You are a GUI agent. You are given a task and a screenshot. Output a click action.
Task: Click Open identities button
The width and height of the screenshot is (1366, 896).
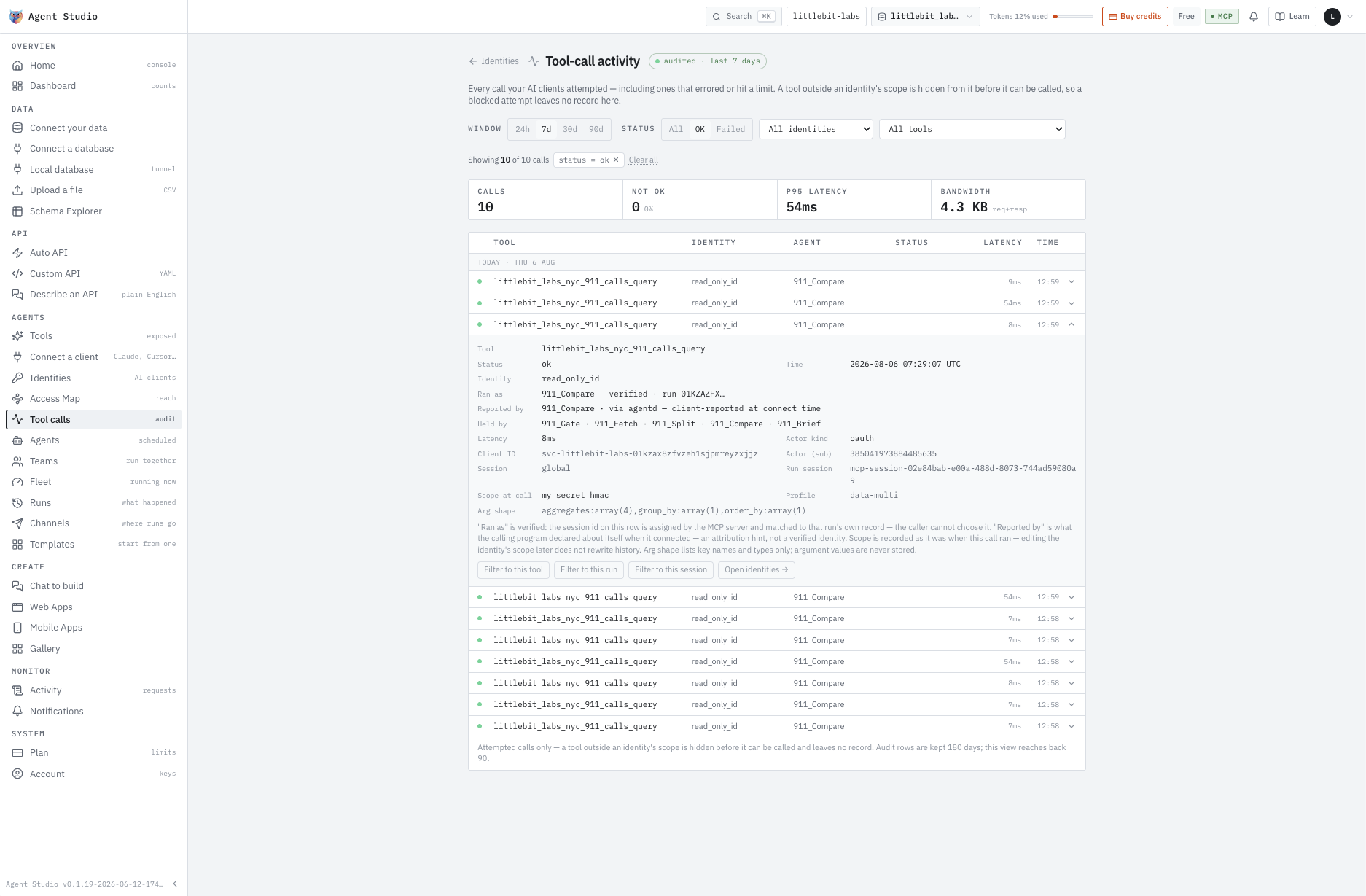pos(756,570)
